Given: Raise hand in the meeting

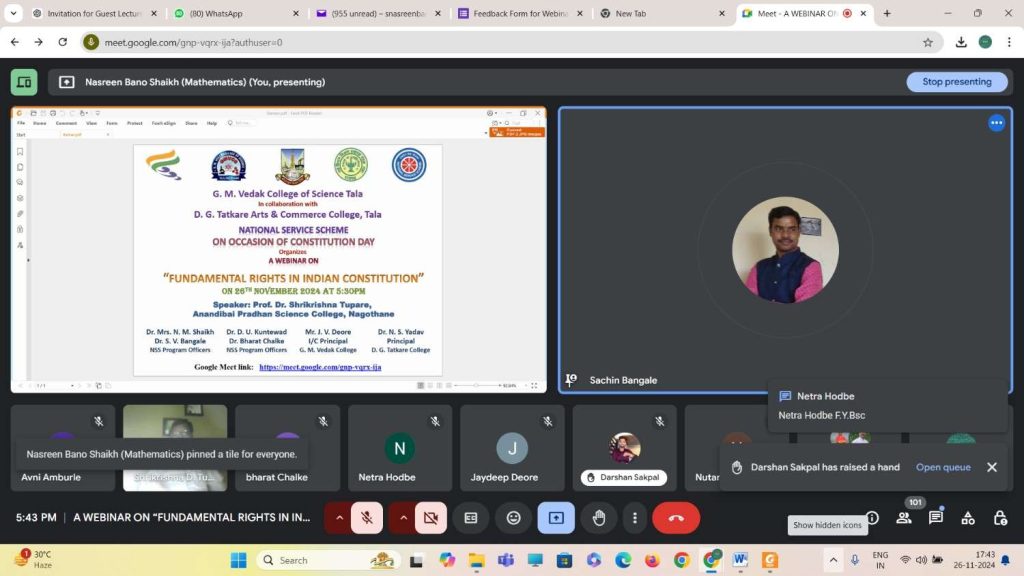Looking at the screenshot, I should (599, 518).
